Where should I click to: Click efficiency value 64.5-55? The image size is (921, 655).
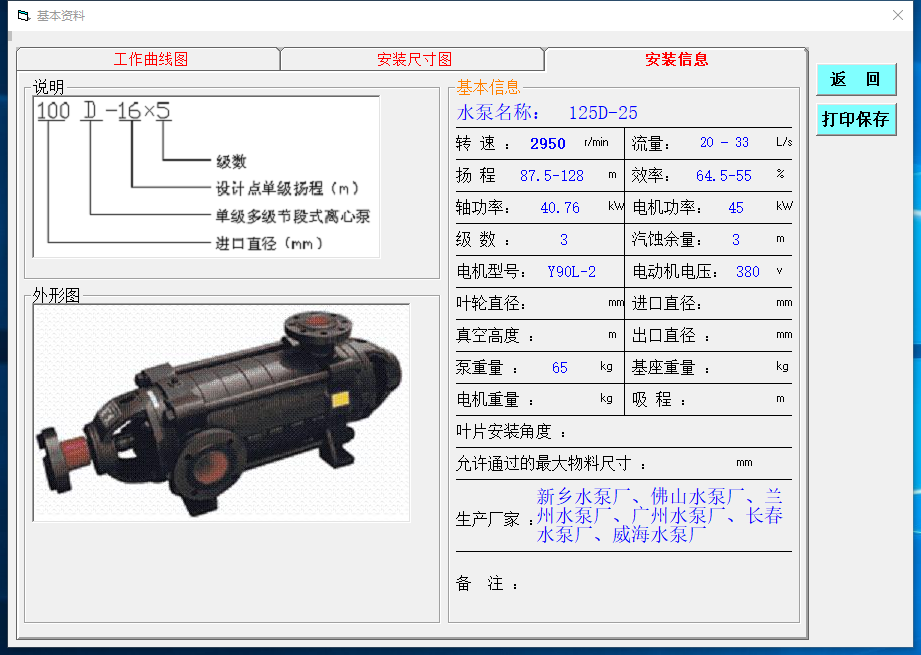[723, 176]
